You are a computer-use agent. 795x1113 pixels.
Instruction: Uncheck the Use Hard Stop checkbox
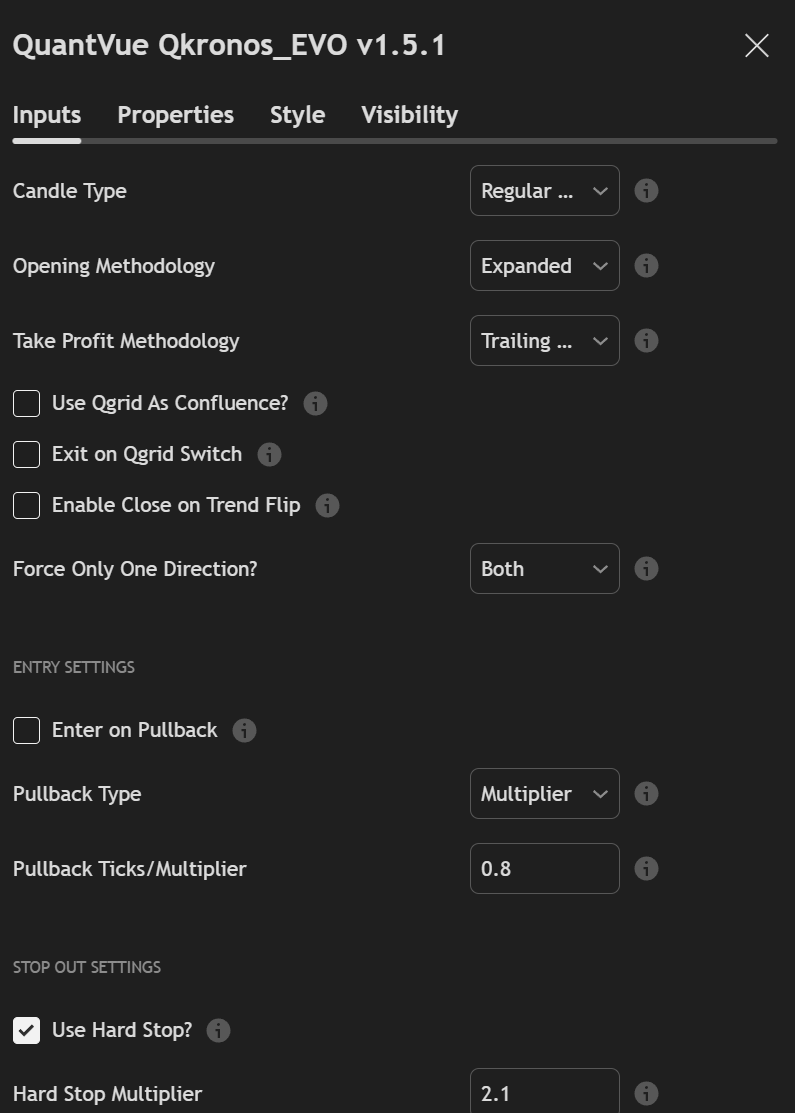point(27,1030)
